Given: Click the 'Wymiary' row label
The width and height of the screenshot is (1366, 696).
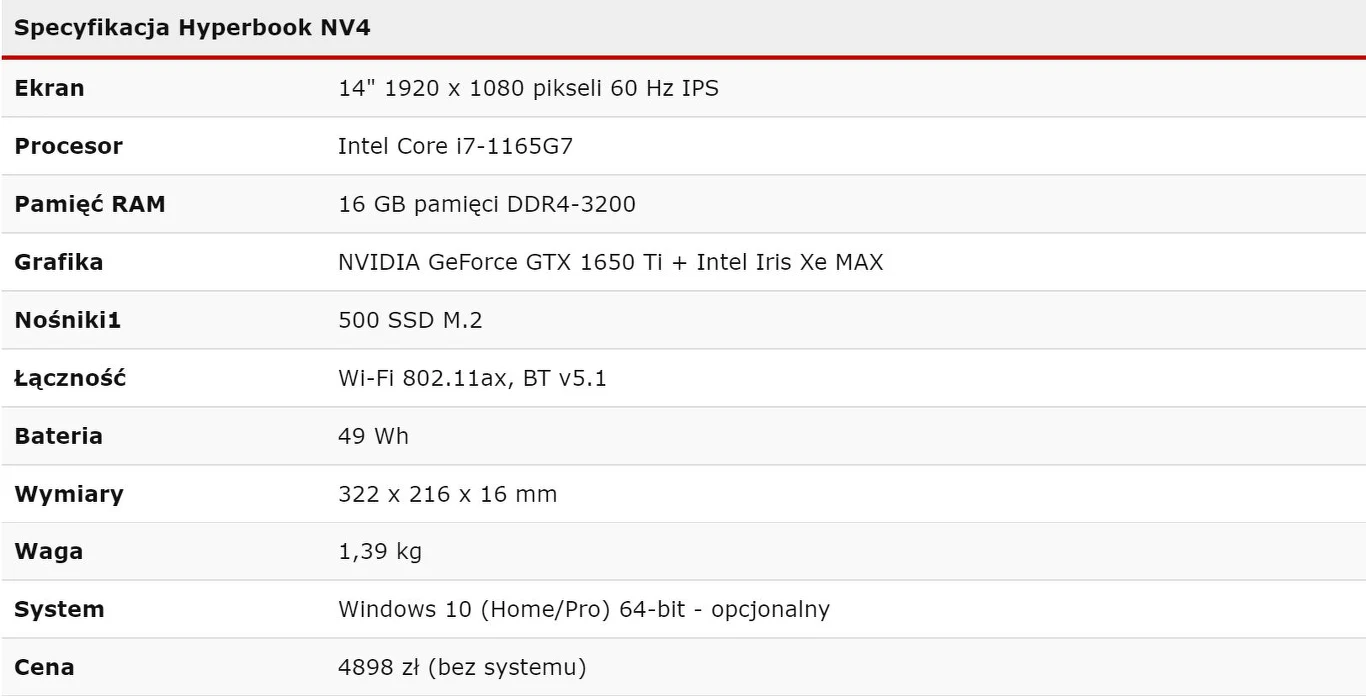Looking at the screenshot, I should [69, 494].
